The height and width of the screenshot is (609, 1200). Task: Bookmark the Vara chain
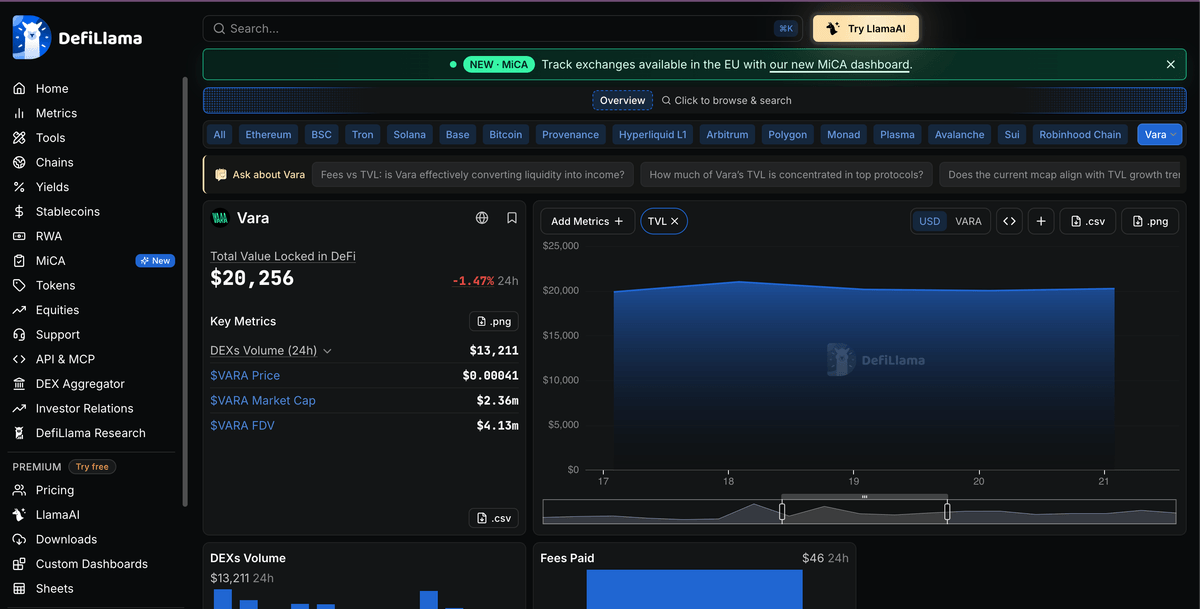coord(512,218)
